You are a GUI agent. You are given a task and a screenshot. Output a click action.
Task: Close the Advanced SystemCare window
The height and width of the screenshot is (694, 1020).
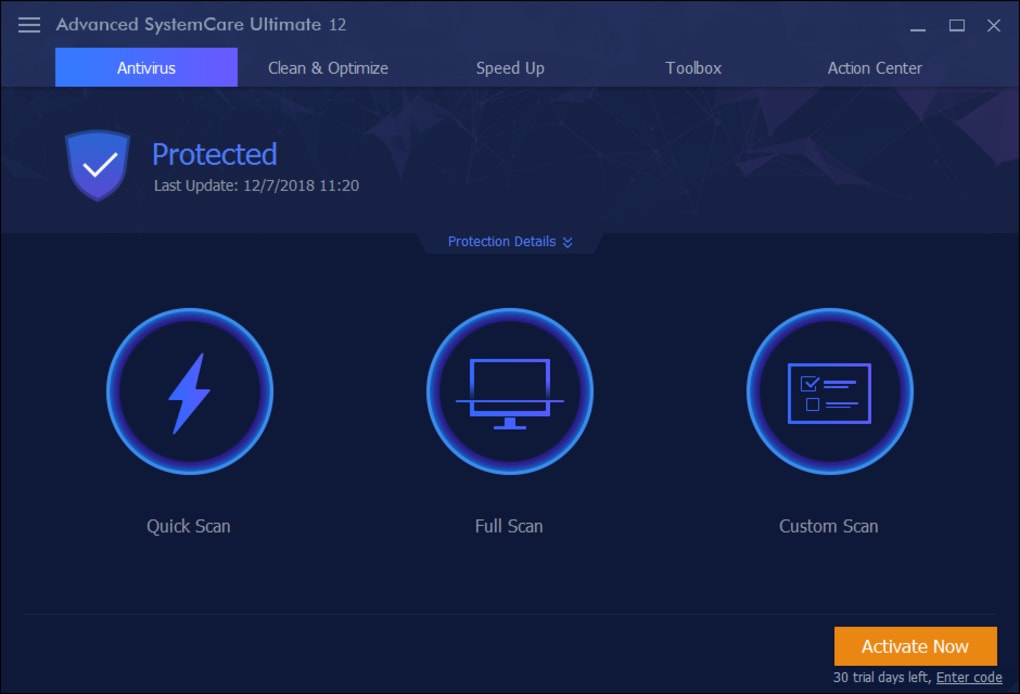coord(993,25)
